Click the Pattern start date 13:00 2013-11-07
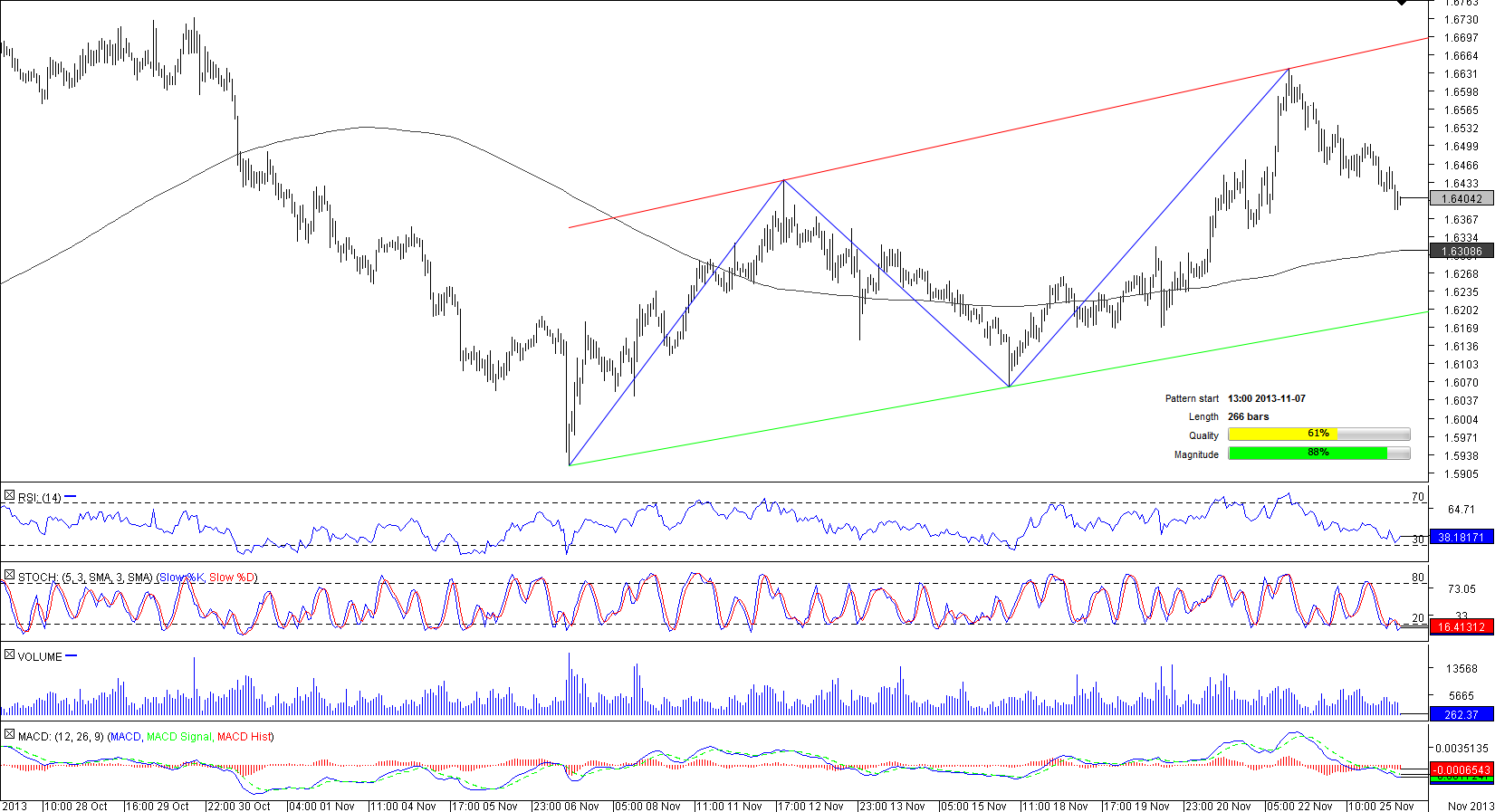The image size is (1495, 812). [x=1266, y=398]
